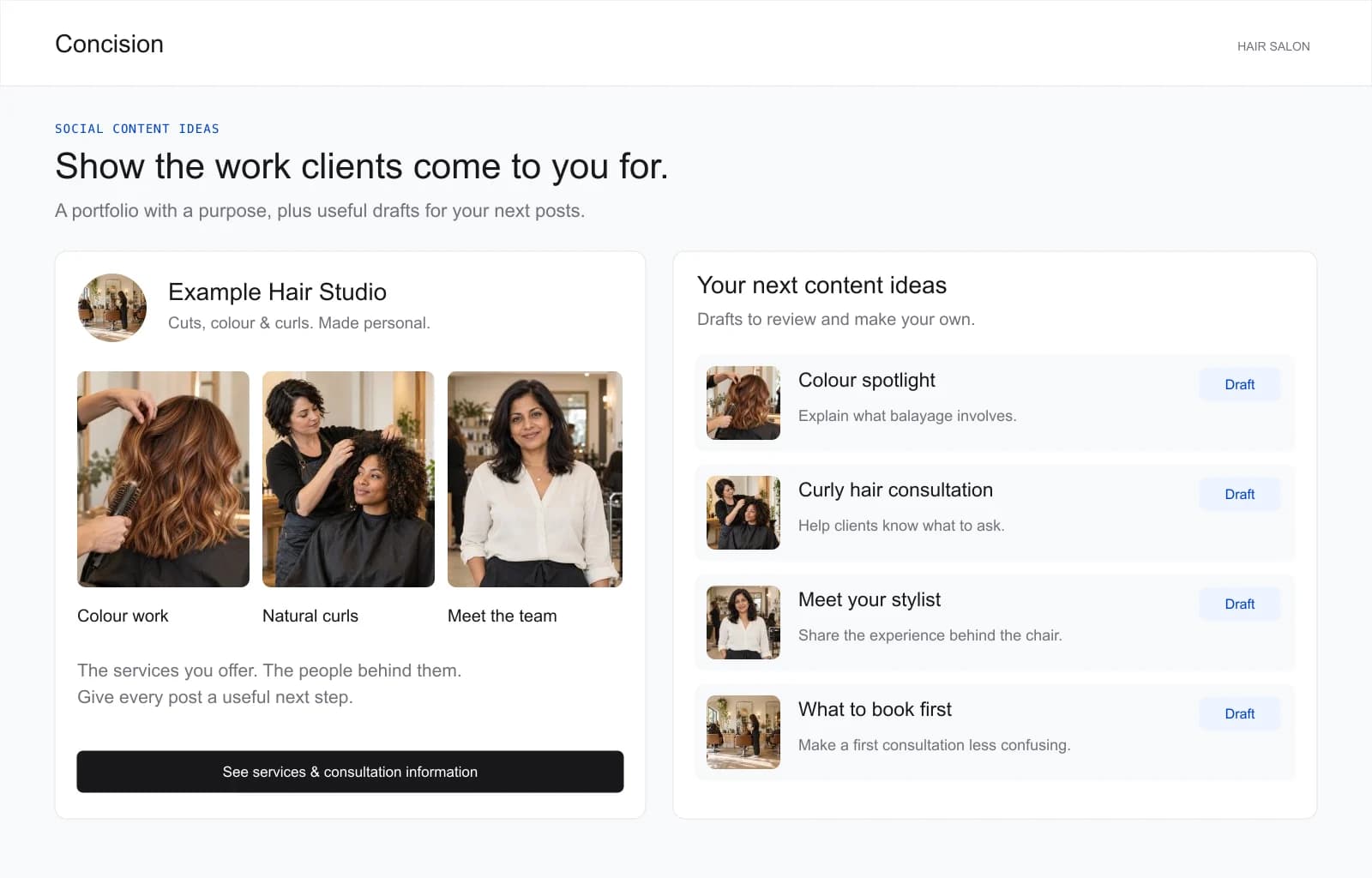The height and width of the screenshot is (878, 1372).
Task: Open the Natural curls portfolio photo
Action: [x=348, y=479]
